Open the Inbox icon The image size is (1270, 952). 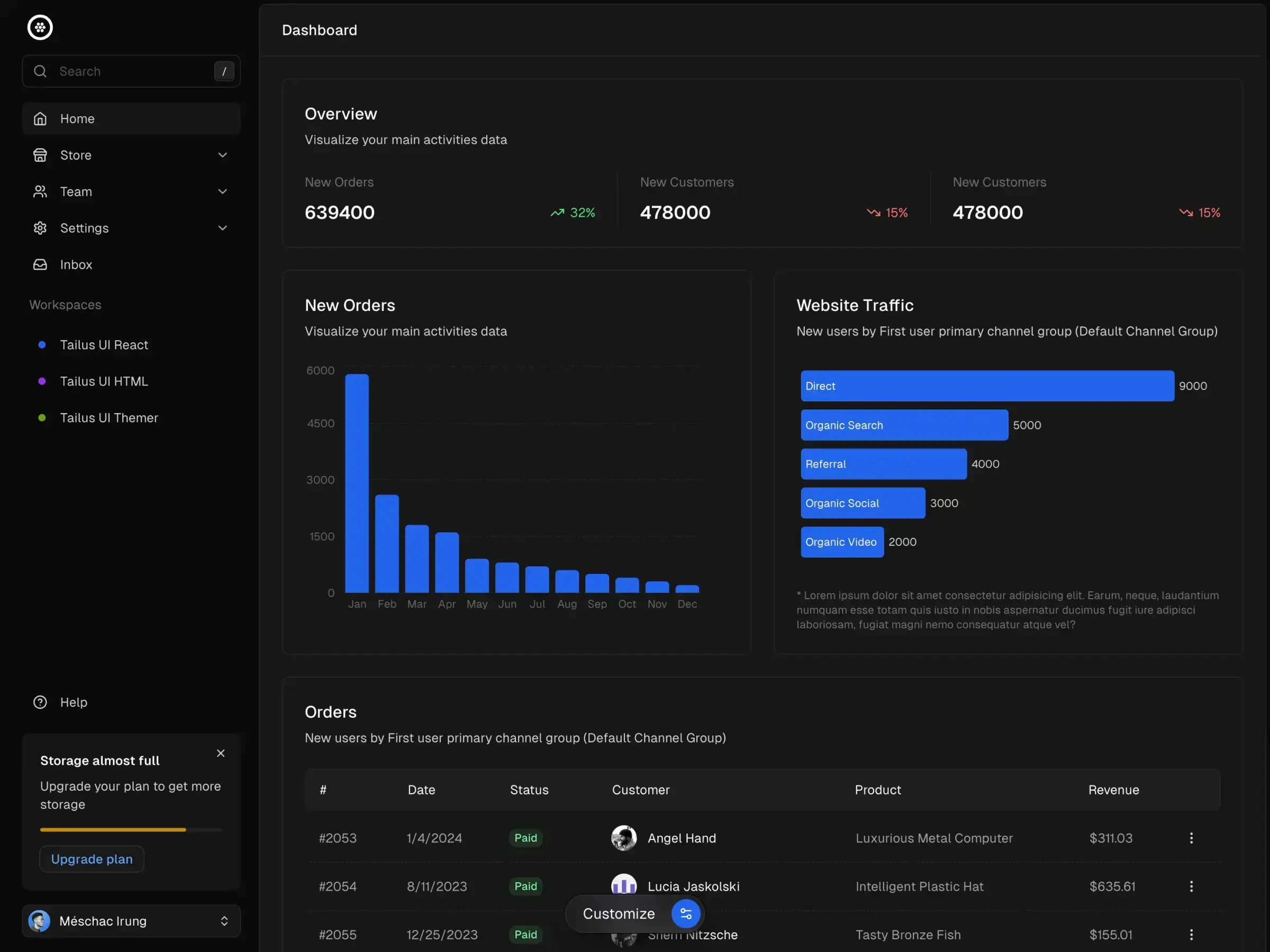(x=40, y=264)
